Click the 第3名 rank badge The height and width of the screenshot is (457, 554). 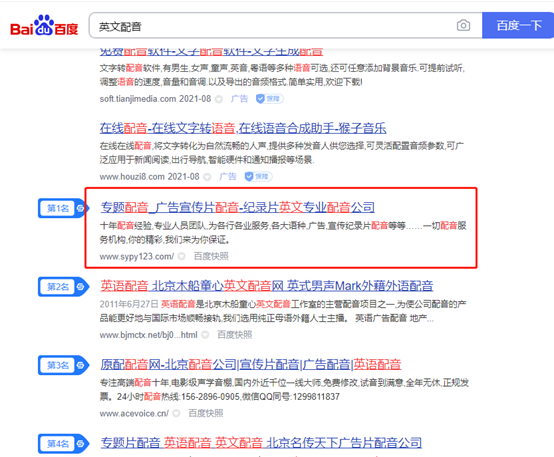click(x=64, y=365)
